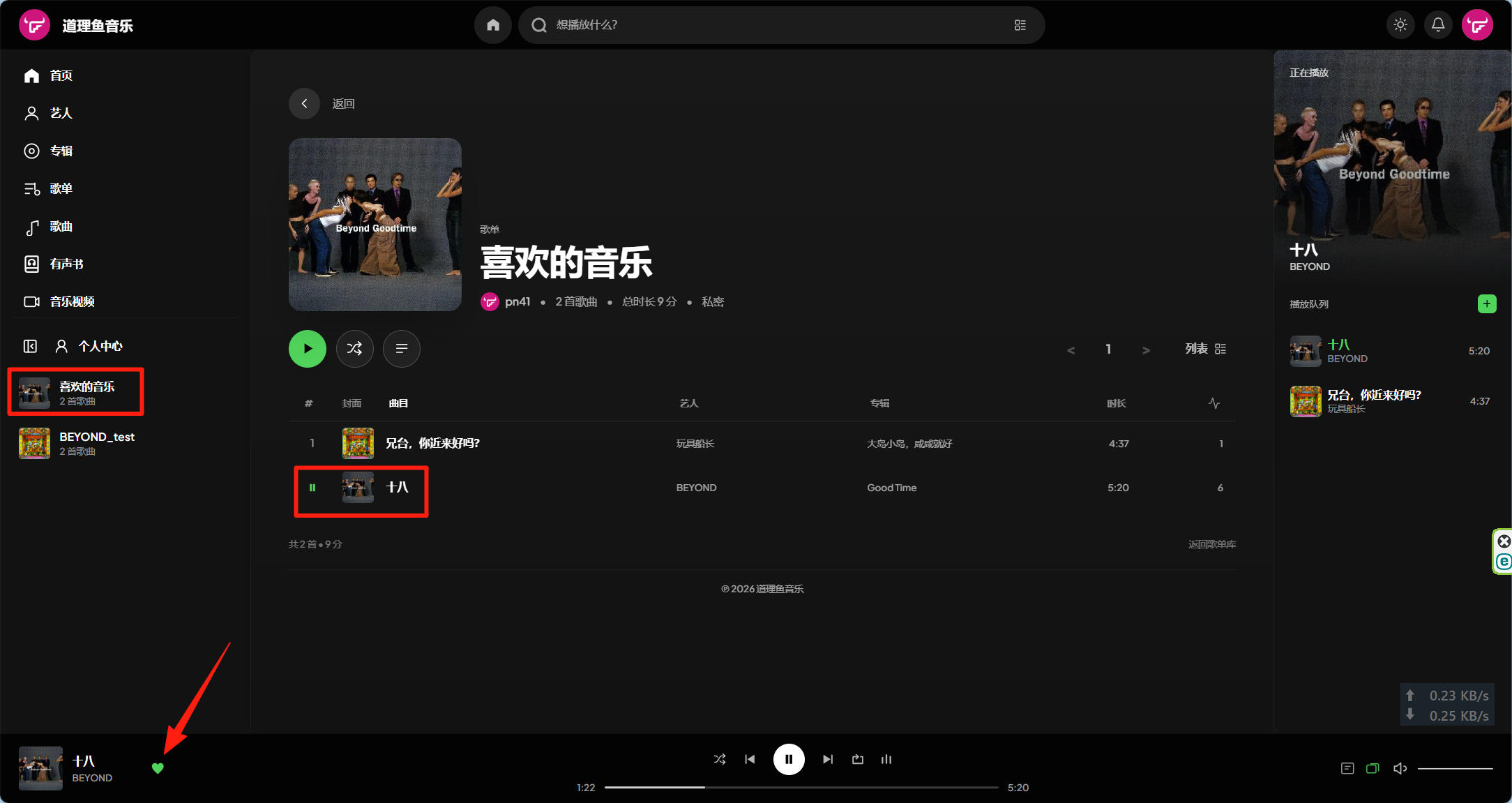Open artist 玩具船长 in the track table
The image size is (1512, 803).
pos(695,444)
